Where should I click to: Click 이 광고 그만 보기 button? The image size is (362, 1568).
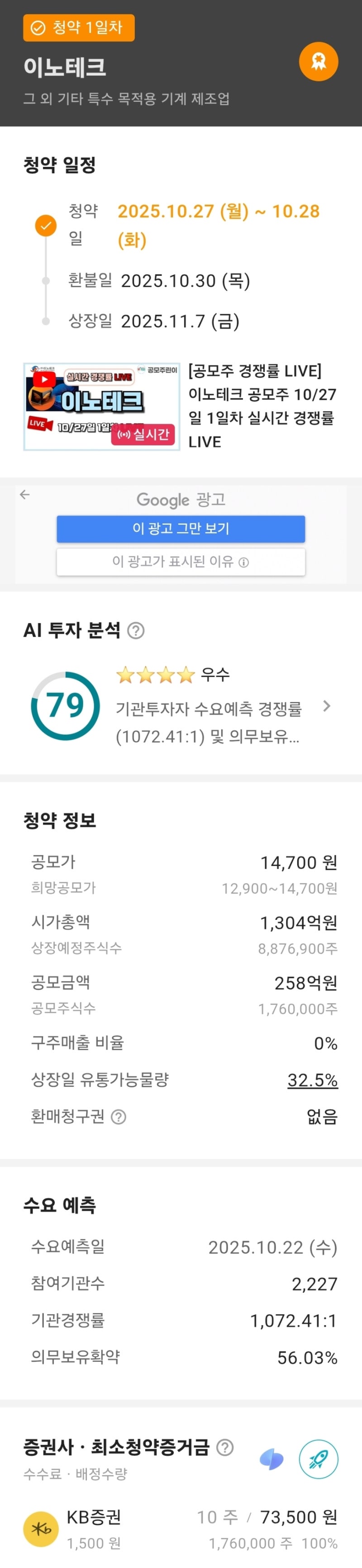tap(181, 528)
